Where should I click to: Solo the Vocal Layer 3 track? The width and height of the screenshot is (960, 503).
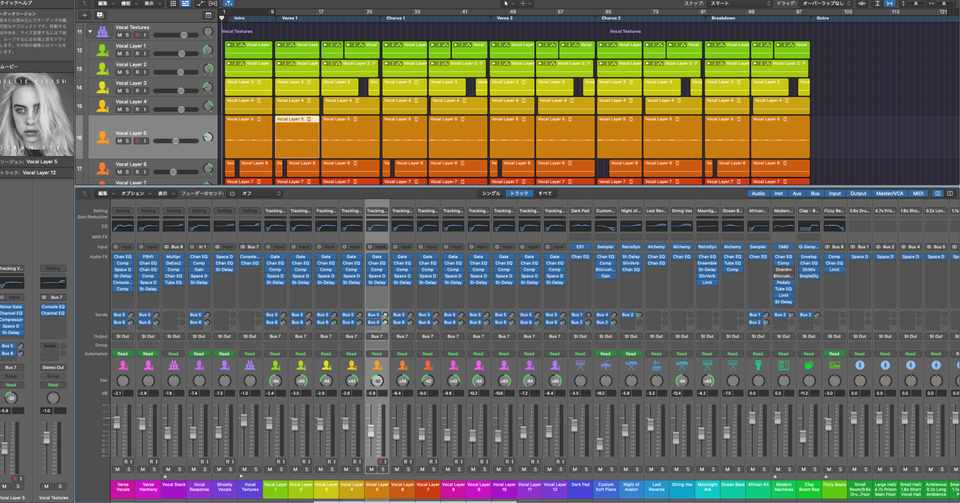(128, 91)
